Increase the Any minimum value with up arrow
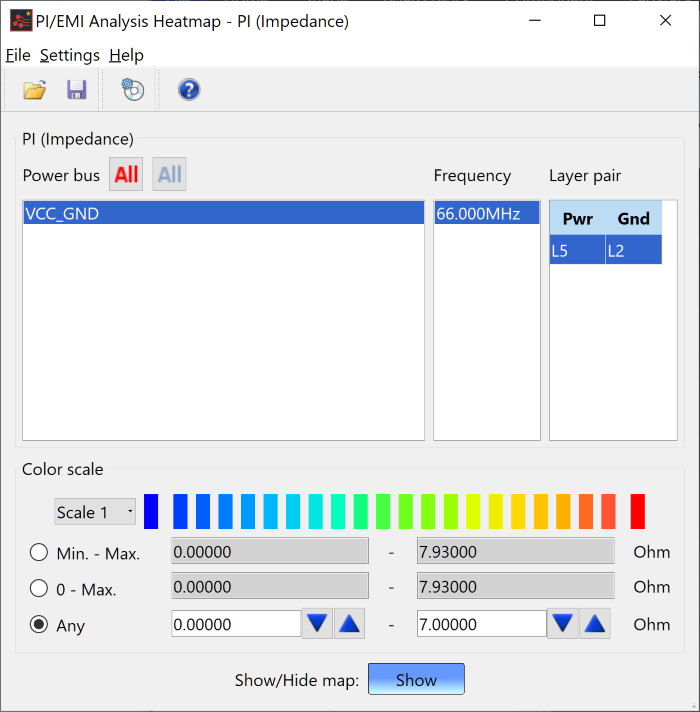The image size is (700, 712). [x=349, y=624]
